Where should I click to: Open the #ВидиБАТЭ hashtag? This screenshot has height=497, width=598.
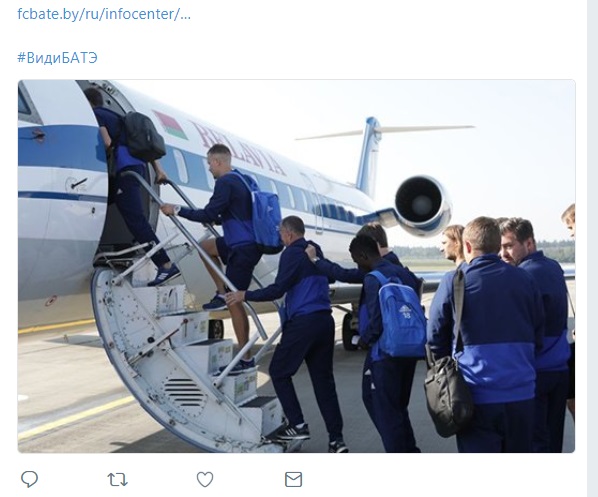(58, 58)
